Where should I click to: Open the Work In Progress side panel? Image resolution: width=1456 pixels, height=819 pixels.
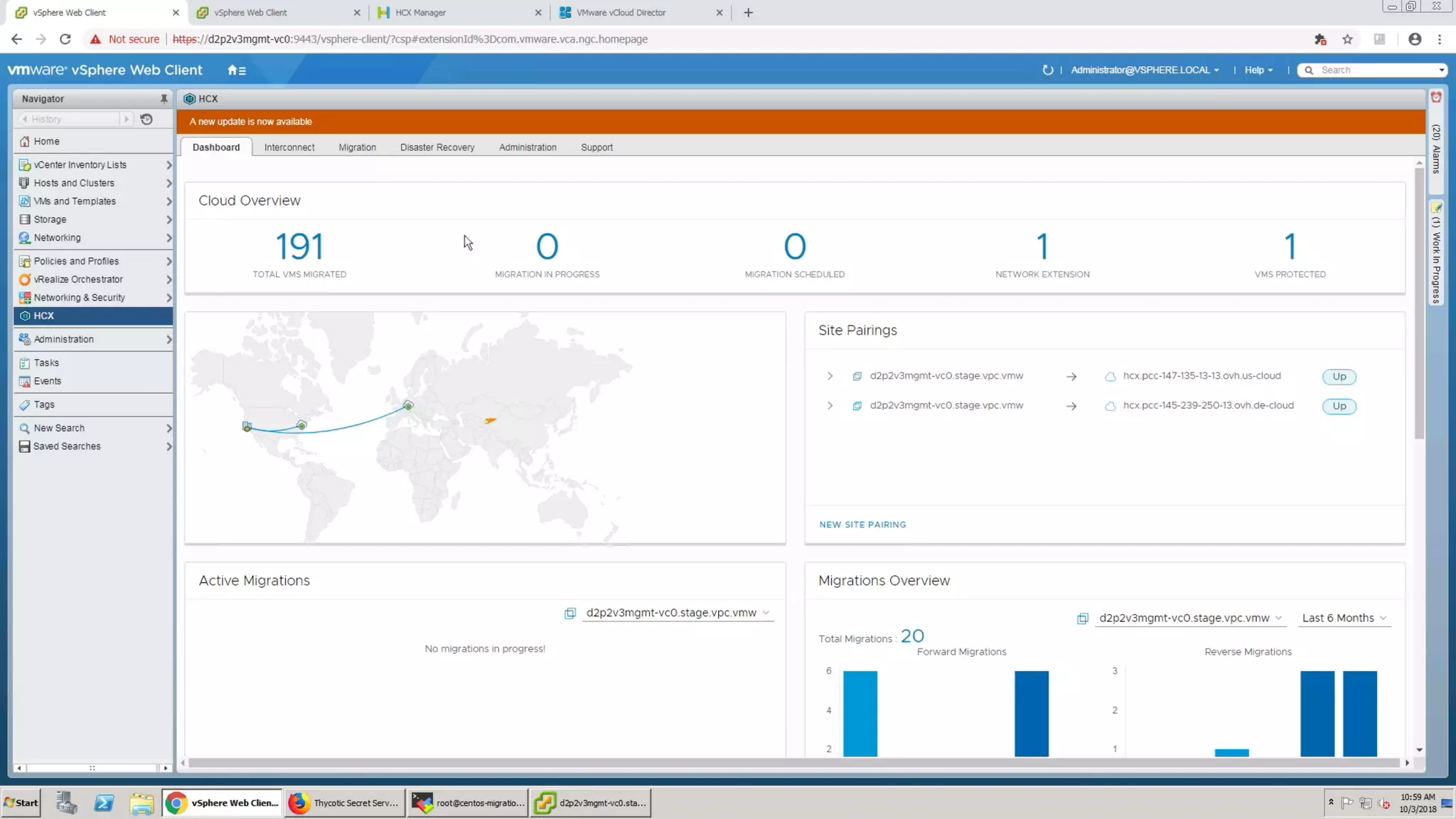point(1436,253)
